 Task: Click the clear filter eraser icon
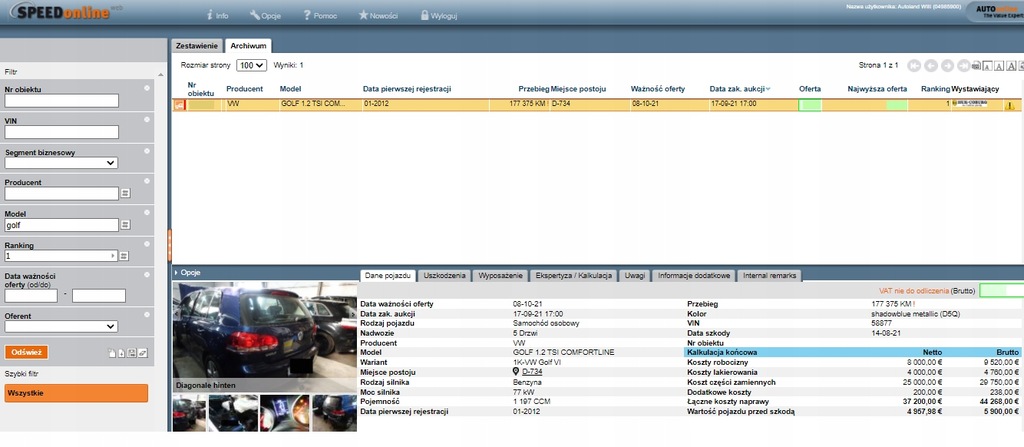pos(143,353)
